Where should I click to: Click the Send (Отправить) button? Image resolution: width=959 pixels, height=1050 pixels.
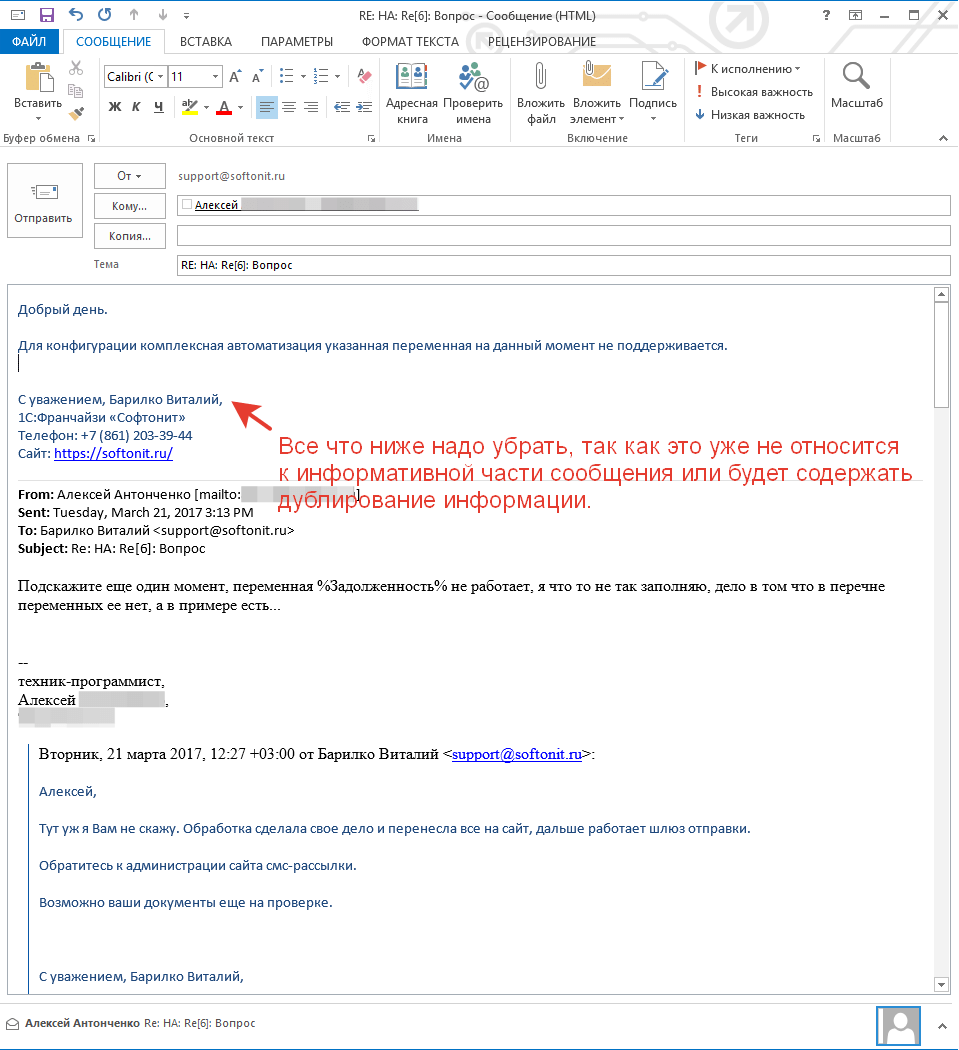click(44, 201)
